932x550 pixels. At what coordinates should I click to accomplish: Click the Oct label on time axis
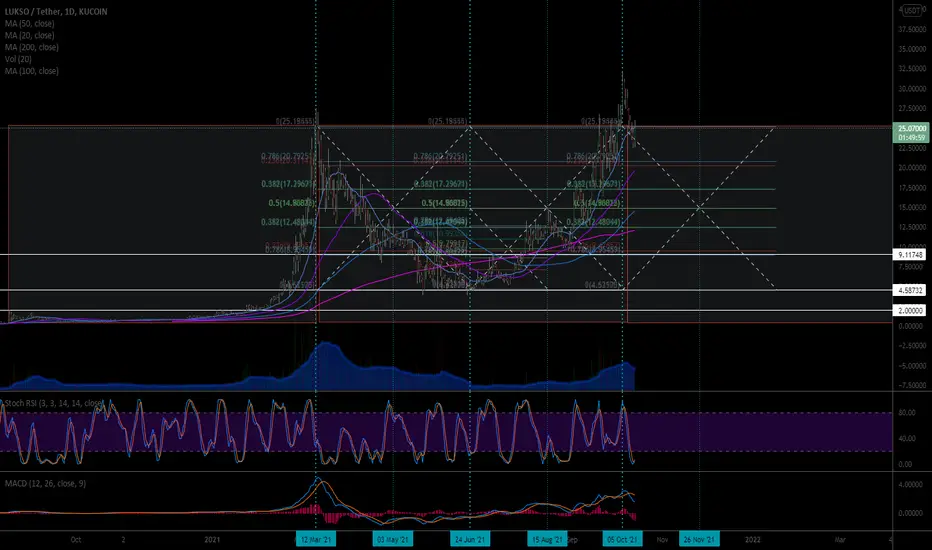(75, 540)
